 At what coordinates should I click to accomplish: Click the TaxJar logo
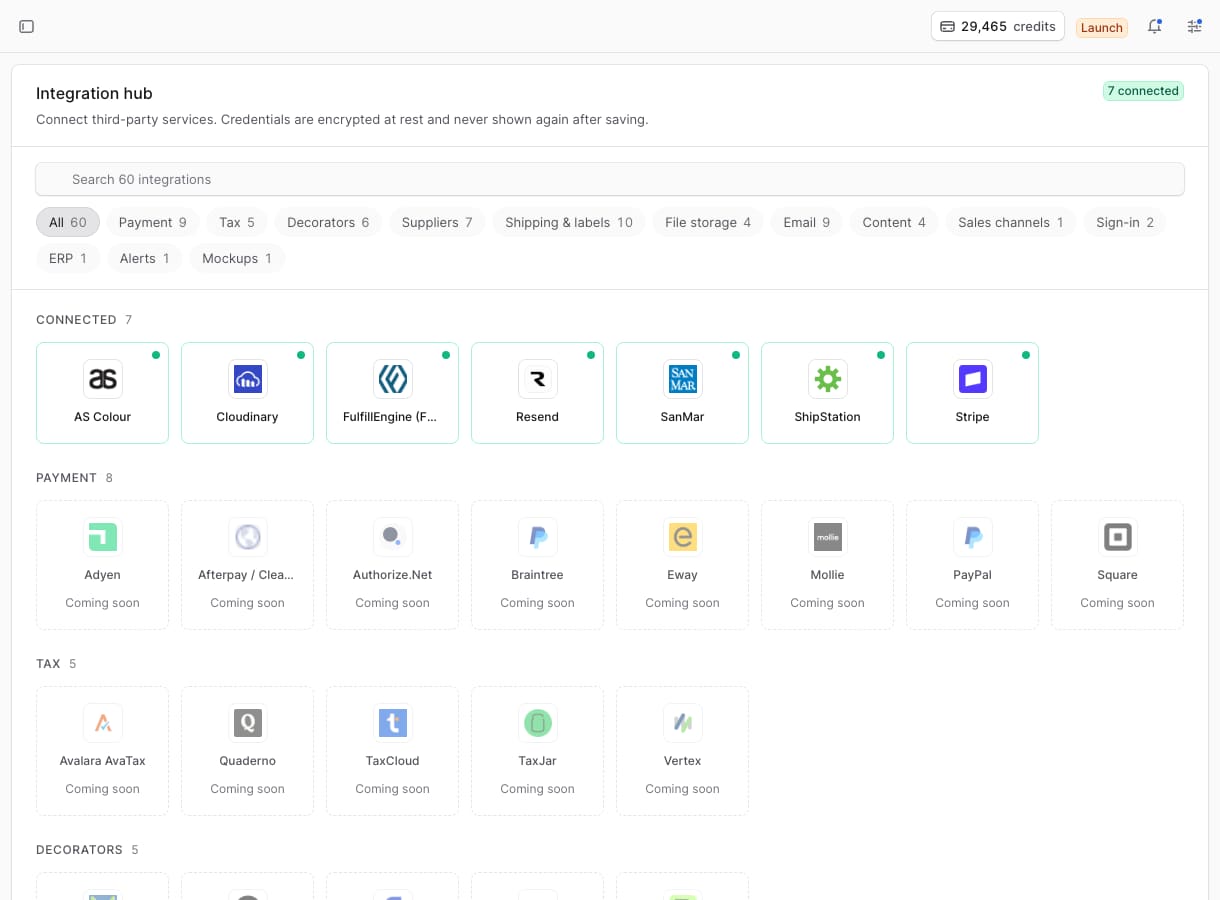538,723
